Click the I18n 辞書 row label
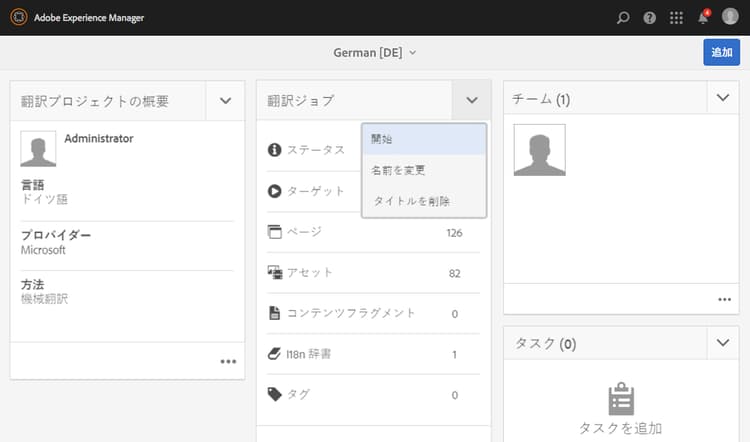 (309, 354)
